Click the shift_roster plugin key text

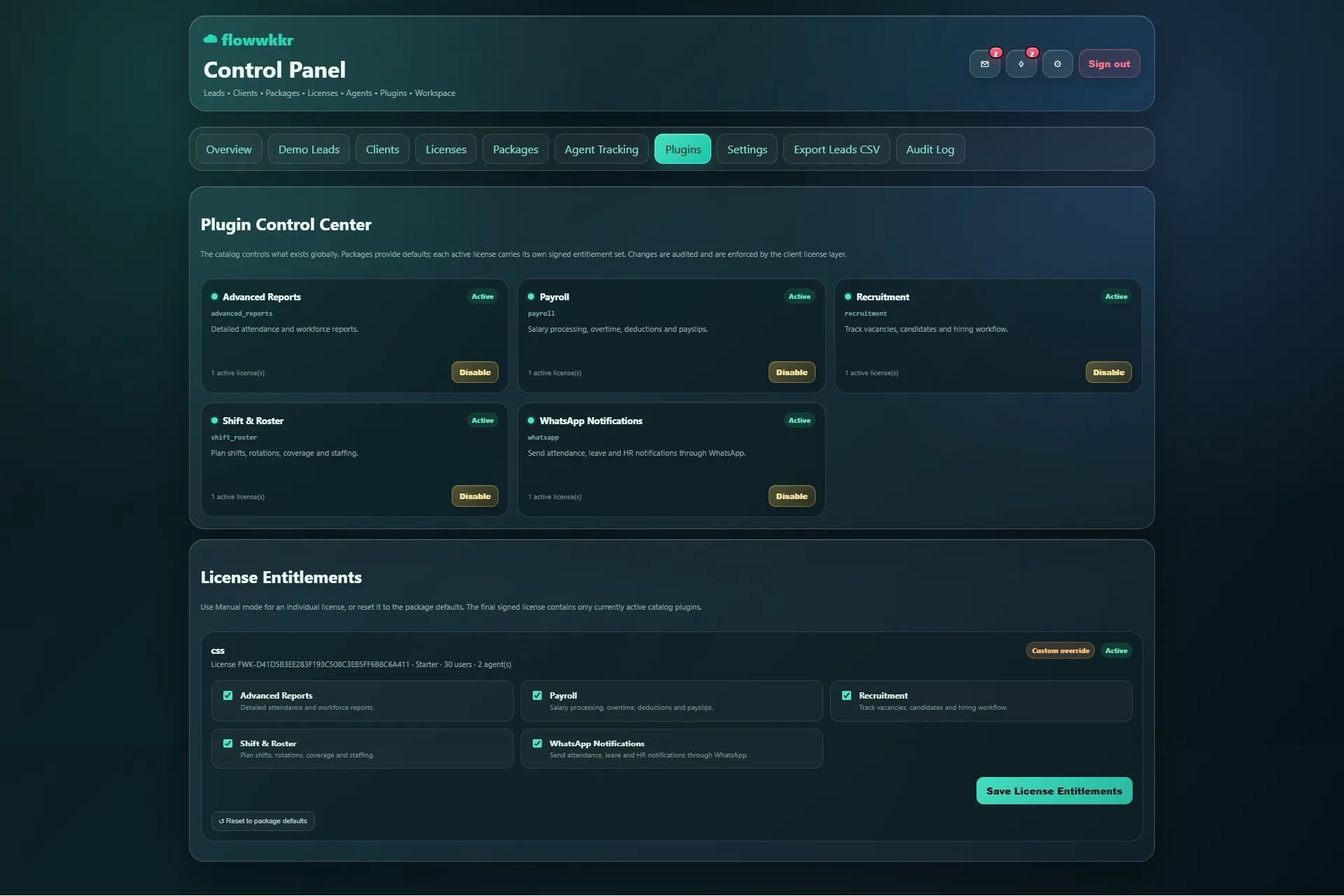pos(234,437)
